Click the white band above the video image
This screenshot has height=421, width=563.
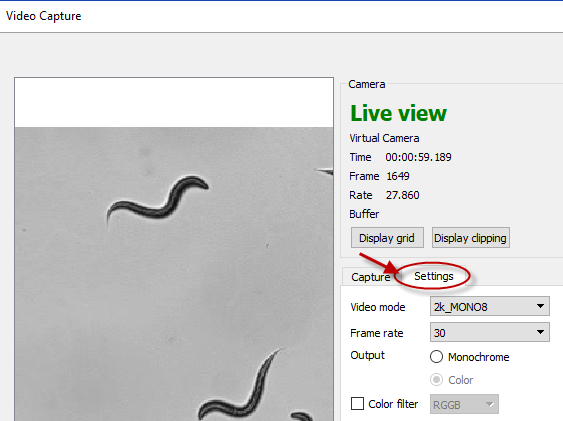coord(174,102)
